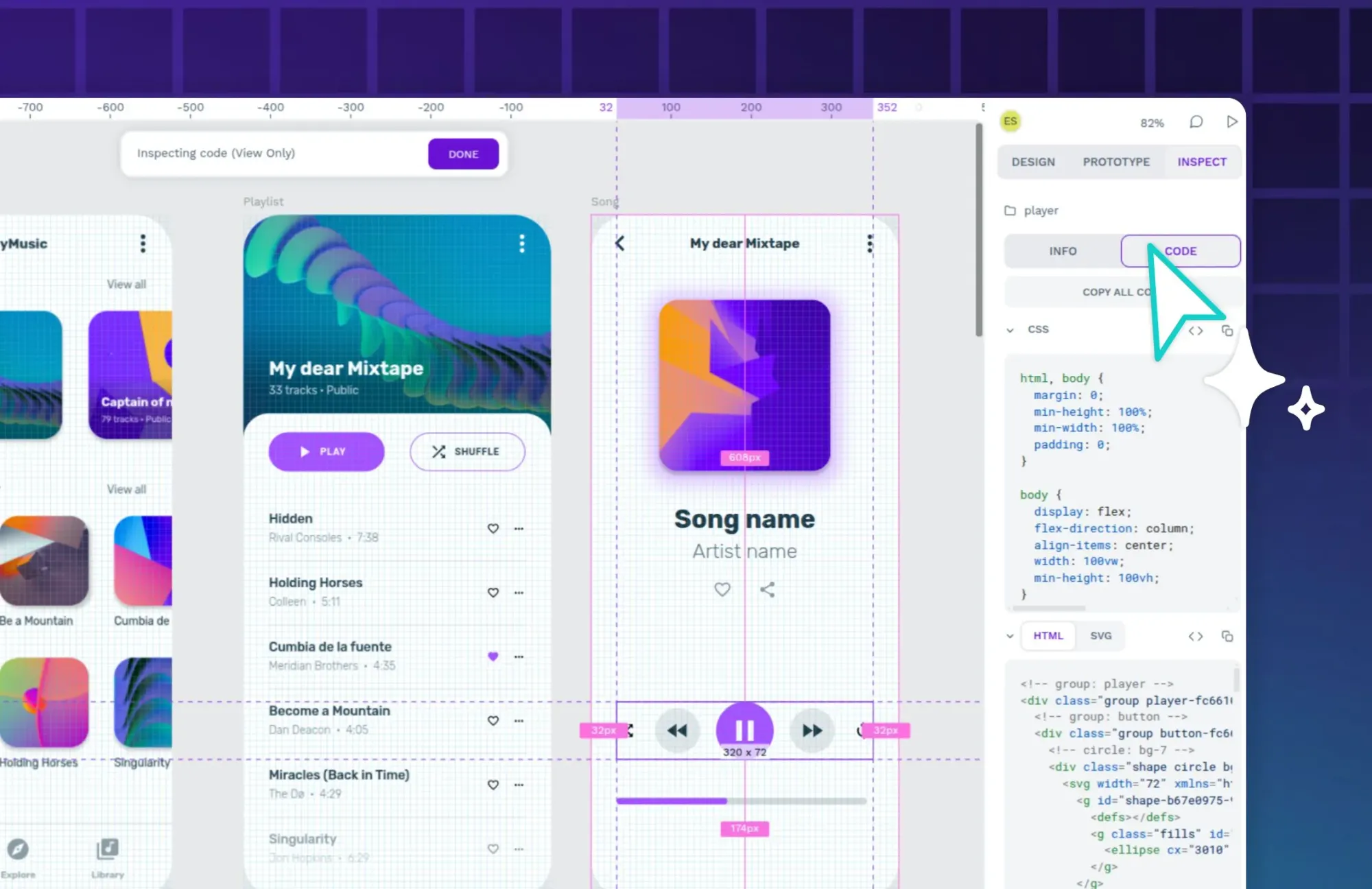Start the prototype preview play icon

click(x=1232, y=121)
